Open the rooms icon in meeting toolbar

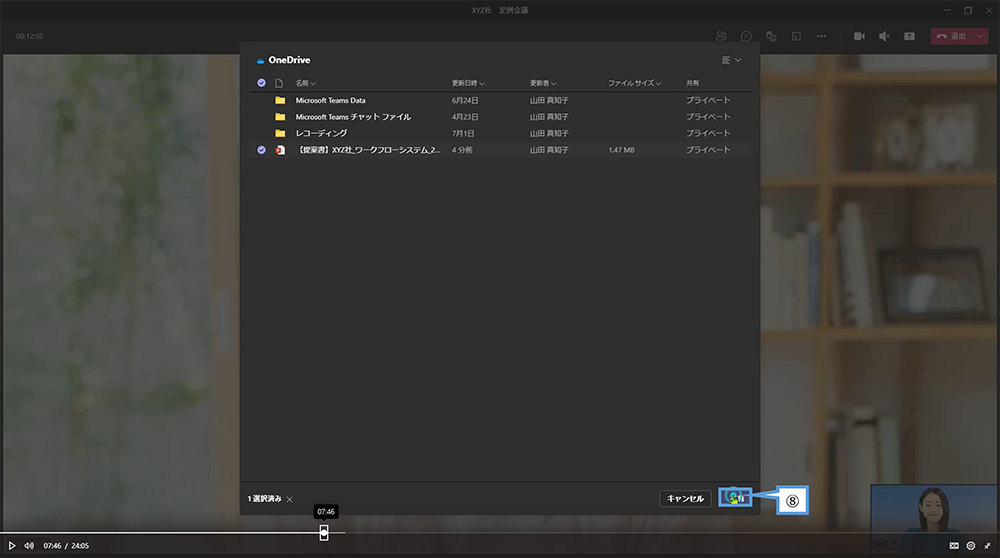coord(796,36)
